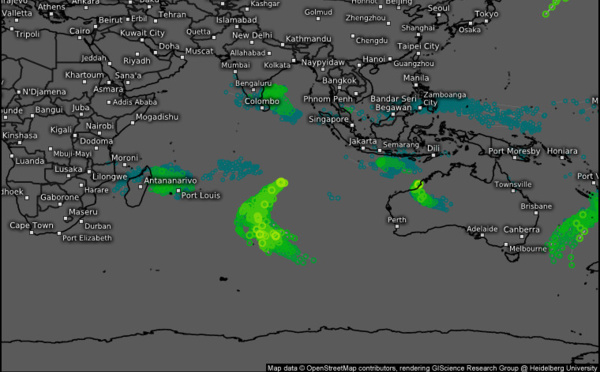Click the Melbourne city marker
600x372 pixels.
point(506,244)
